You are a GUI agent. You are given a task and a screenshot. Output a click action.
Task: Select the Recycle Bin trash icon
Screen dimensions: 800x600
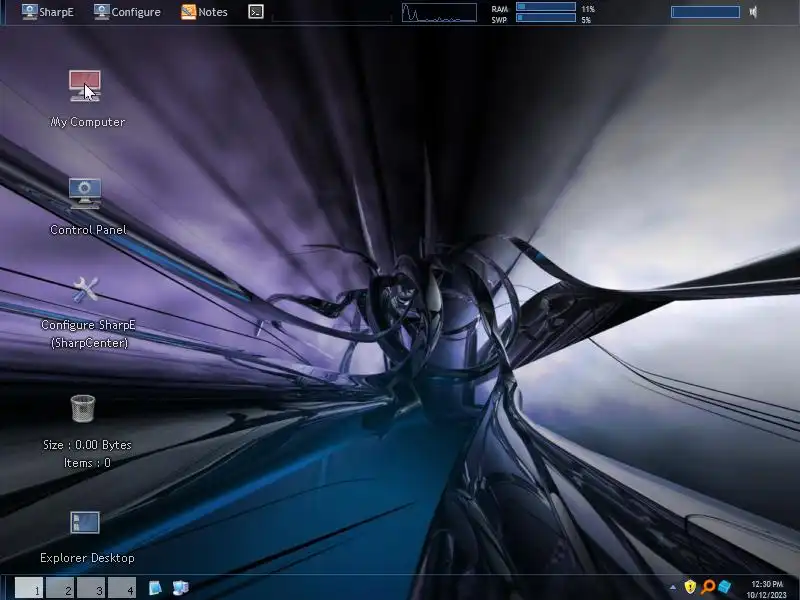pos(83,409)
